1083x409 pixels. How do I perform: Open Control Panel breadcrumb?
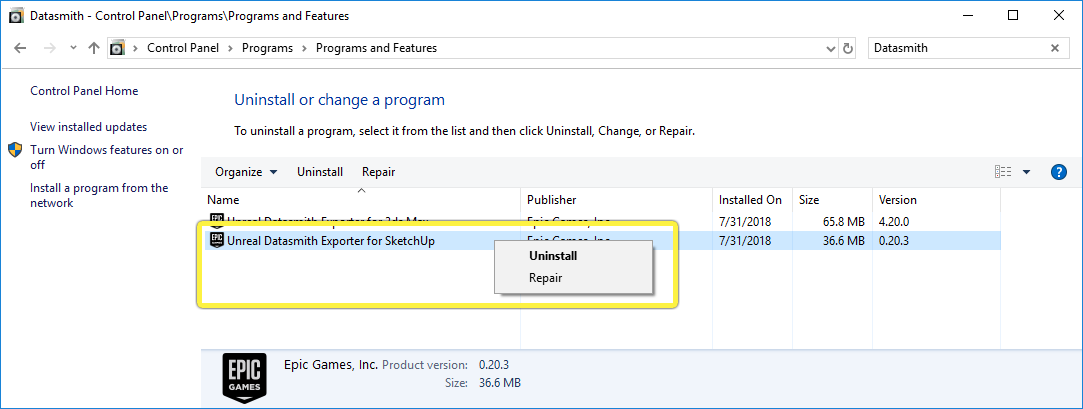pos(183,48)
